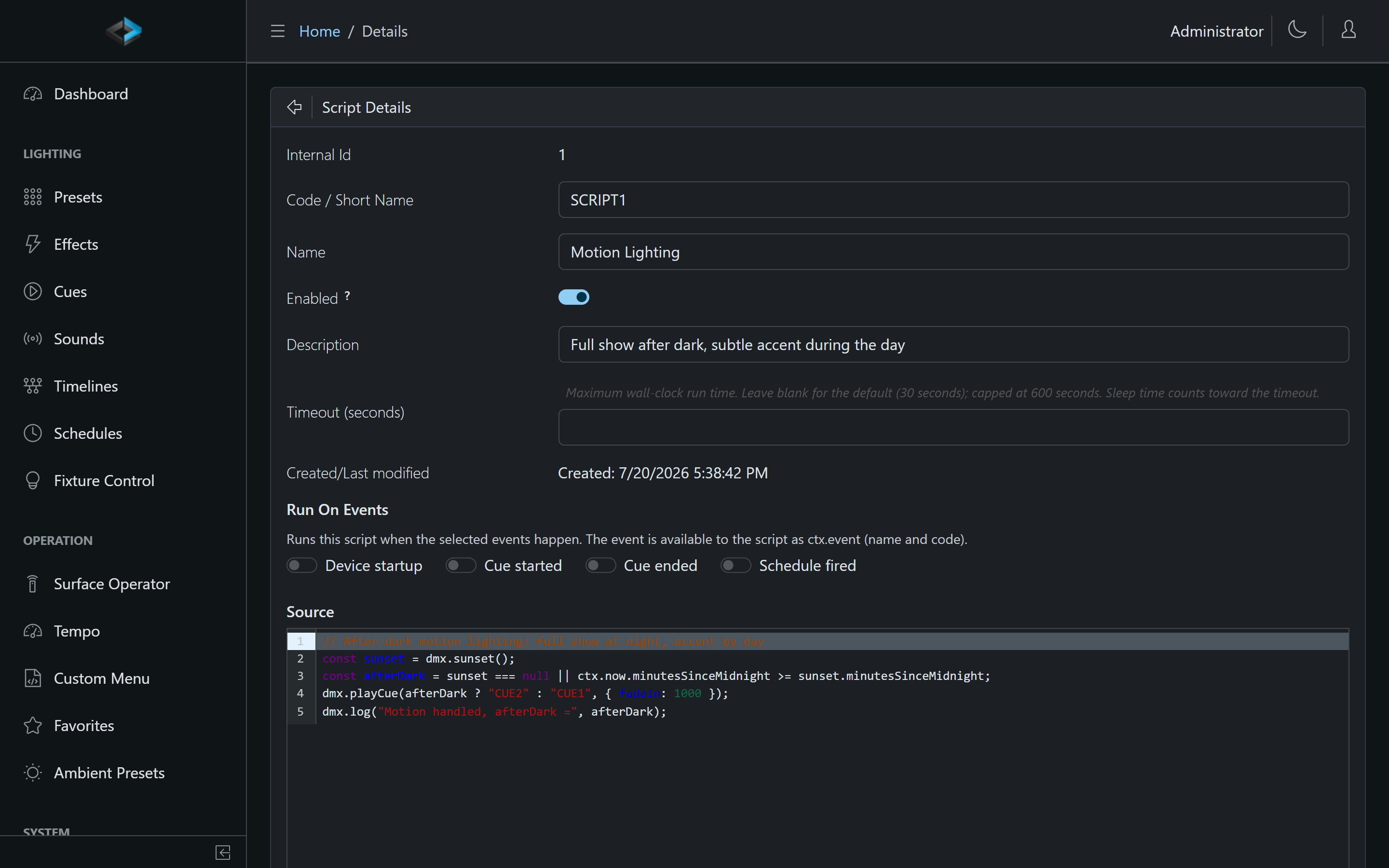Click the "Created: 7/20/2026 5:38:42 PM" text

tap(663, 473)
